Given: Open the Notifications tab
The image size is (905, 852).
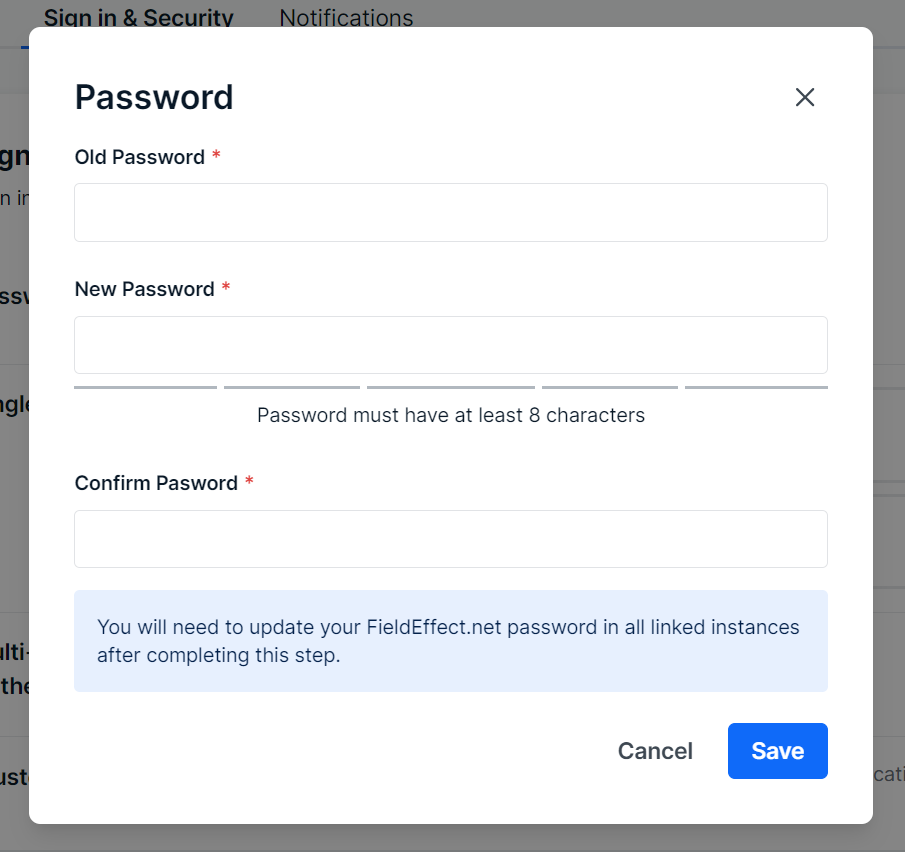Looking at the screenshot, I should 346,17.
